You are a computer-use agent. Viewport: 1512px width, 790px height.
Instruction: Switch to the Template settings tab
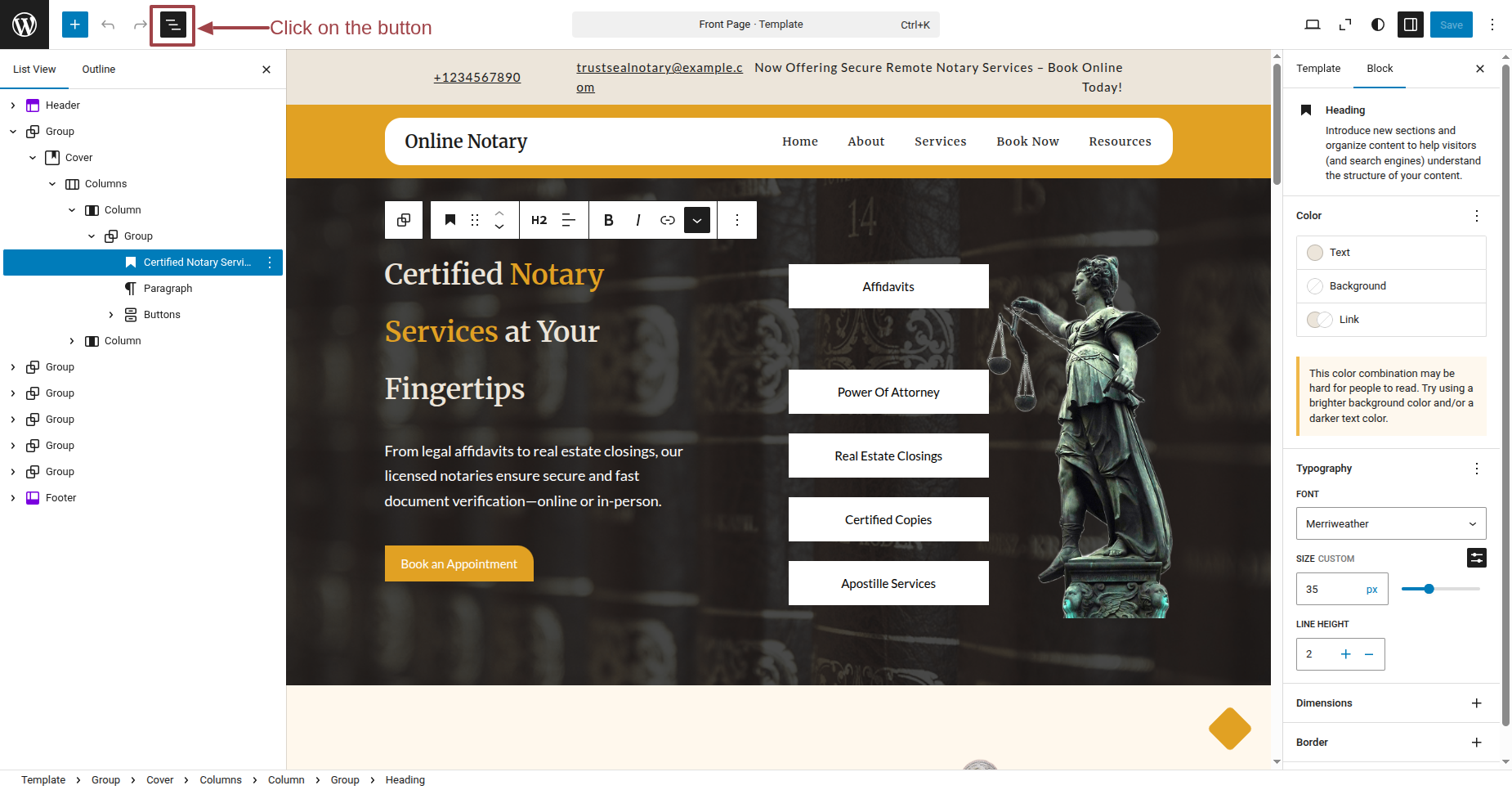coord(1317,69)
